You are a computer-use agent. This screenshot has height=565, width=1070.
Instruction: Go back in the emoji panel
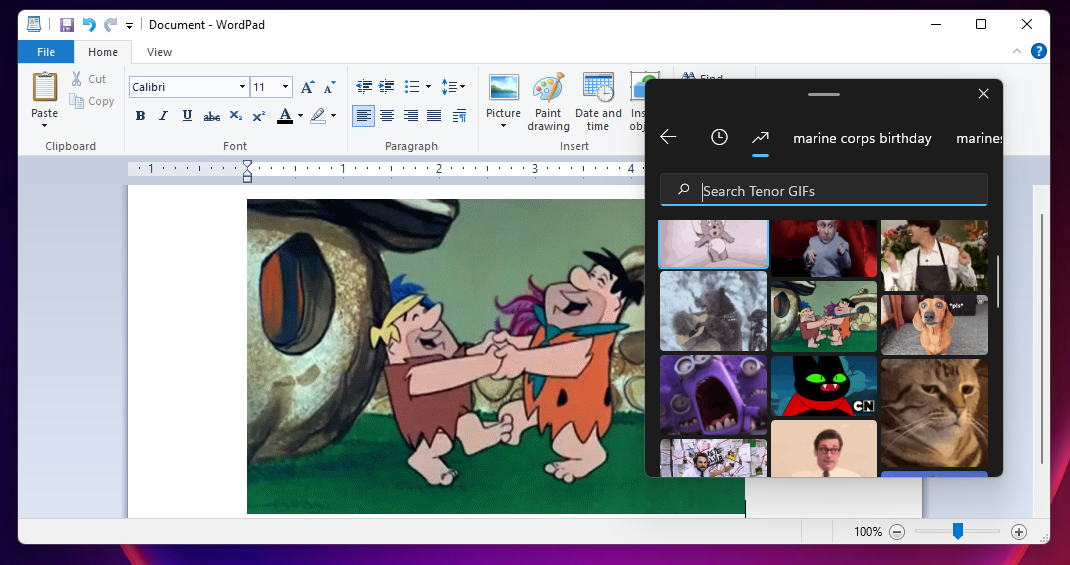669,138
